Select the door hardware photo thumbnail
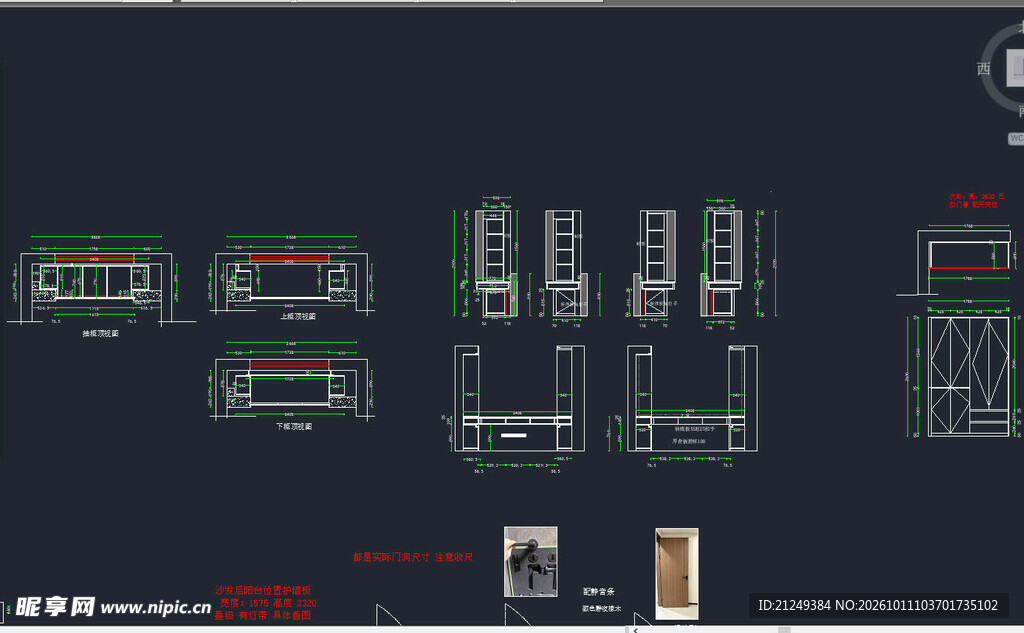 [x=531, y=561]
